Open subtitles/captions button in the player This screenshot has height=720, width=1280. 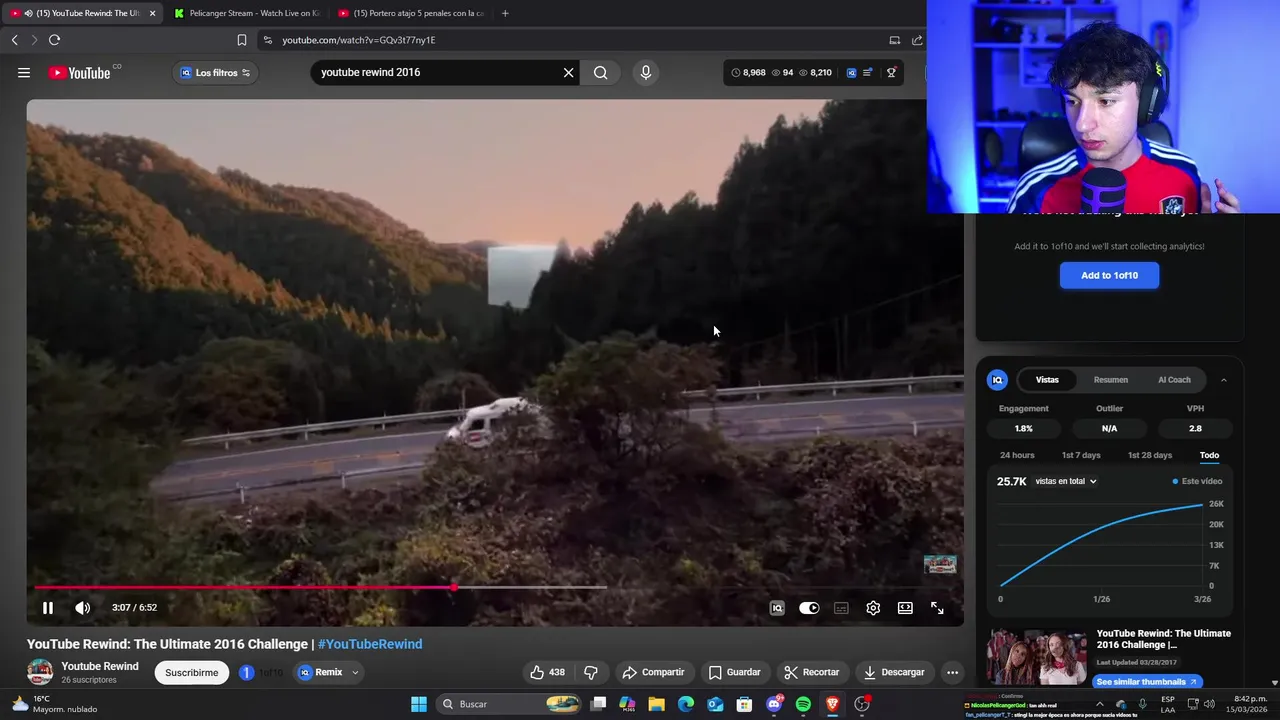(841, 608)
